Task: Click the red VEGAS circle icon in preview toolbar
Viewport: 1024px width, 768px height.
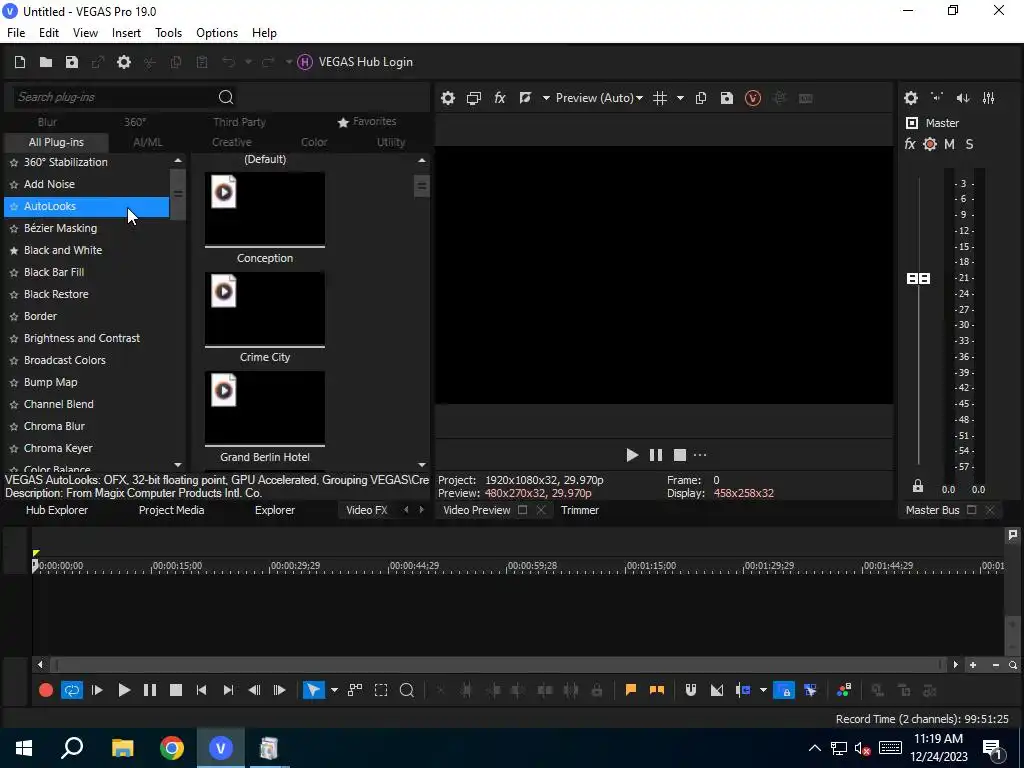Action: (753, 98)
